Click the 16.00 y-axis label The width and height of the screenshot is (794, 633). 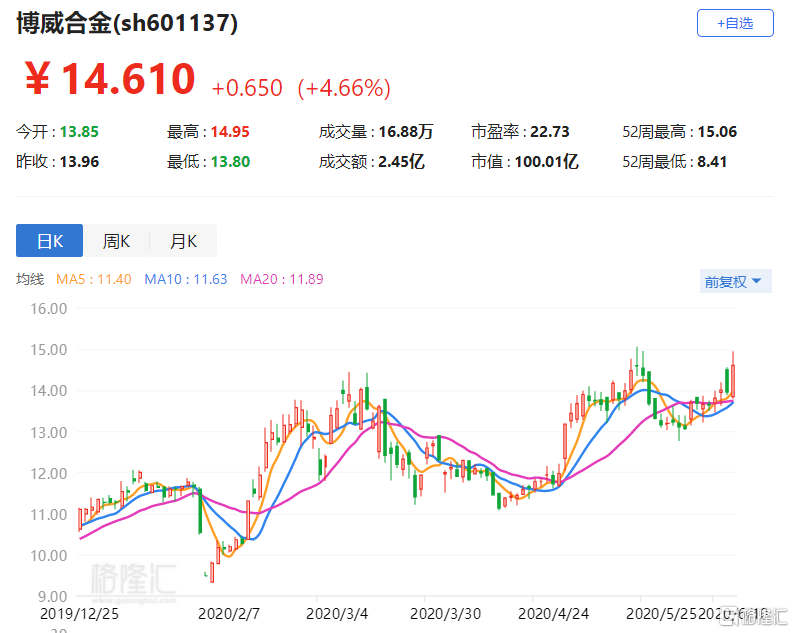pyautogui.click(x=49, y=308)
